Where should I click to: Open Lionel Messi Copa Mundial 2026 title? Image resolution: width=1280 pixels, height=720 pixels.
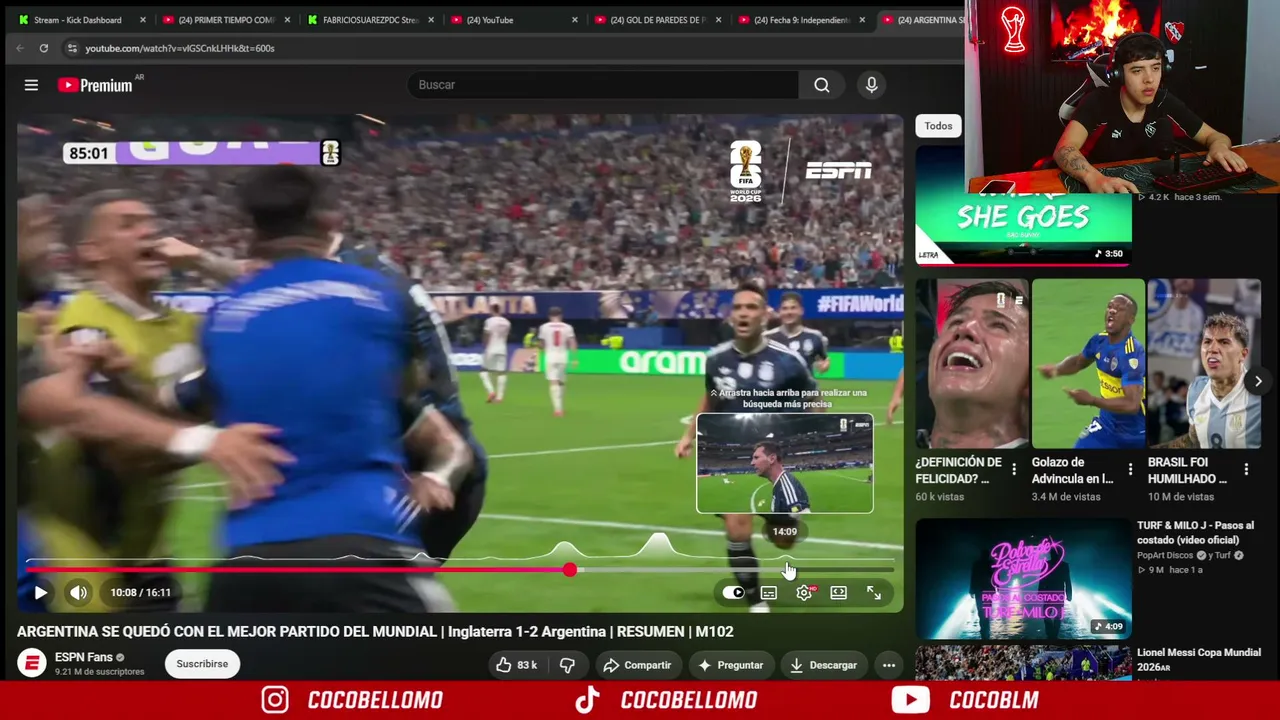(1199, 660)
